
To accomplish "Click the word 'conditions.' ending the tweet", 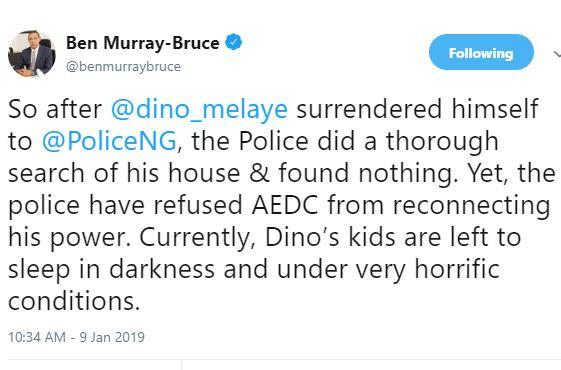I will (74, 301).
